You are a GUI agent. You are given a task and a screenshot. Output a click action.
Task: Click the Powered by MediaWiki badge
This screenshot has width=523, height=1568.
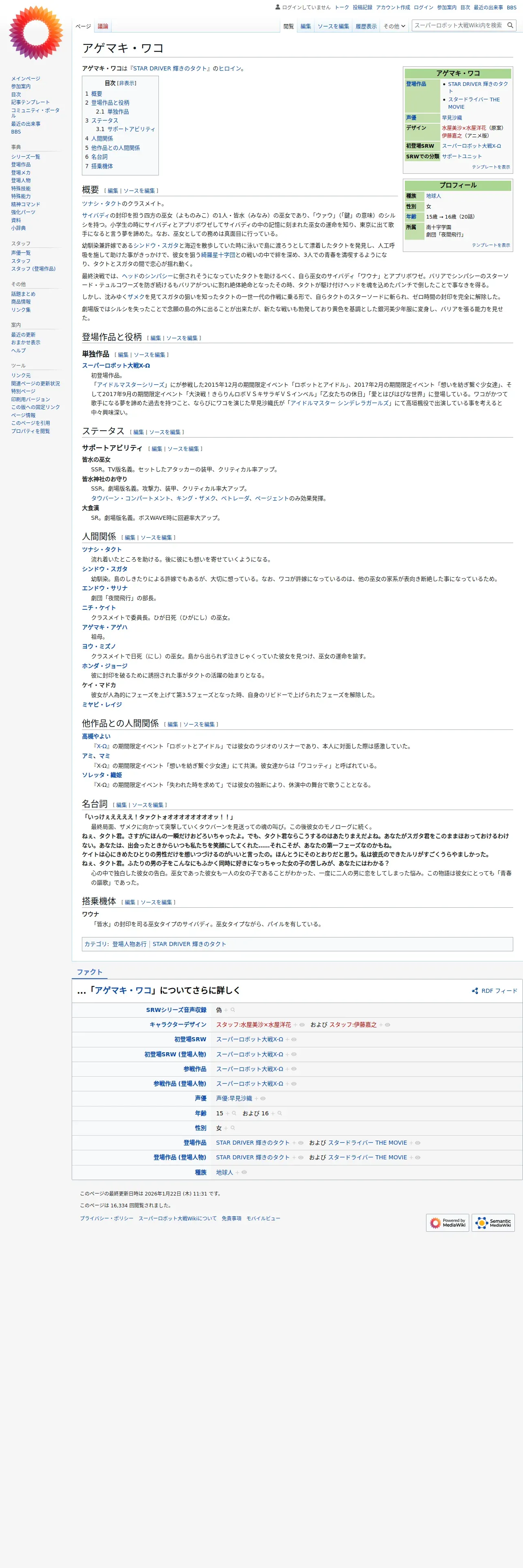click(448, 1222)
